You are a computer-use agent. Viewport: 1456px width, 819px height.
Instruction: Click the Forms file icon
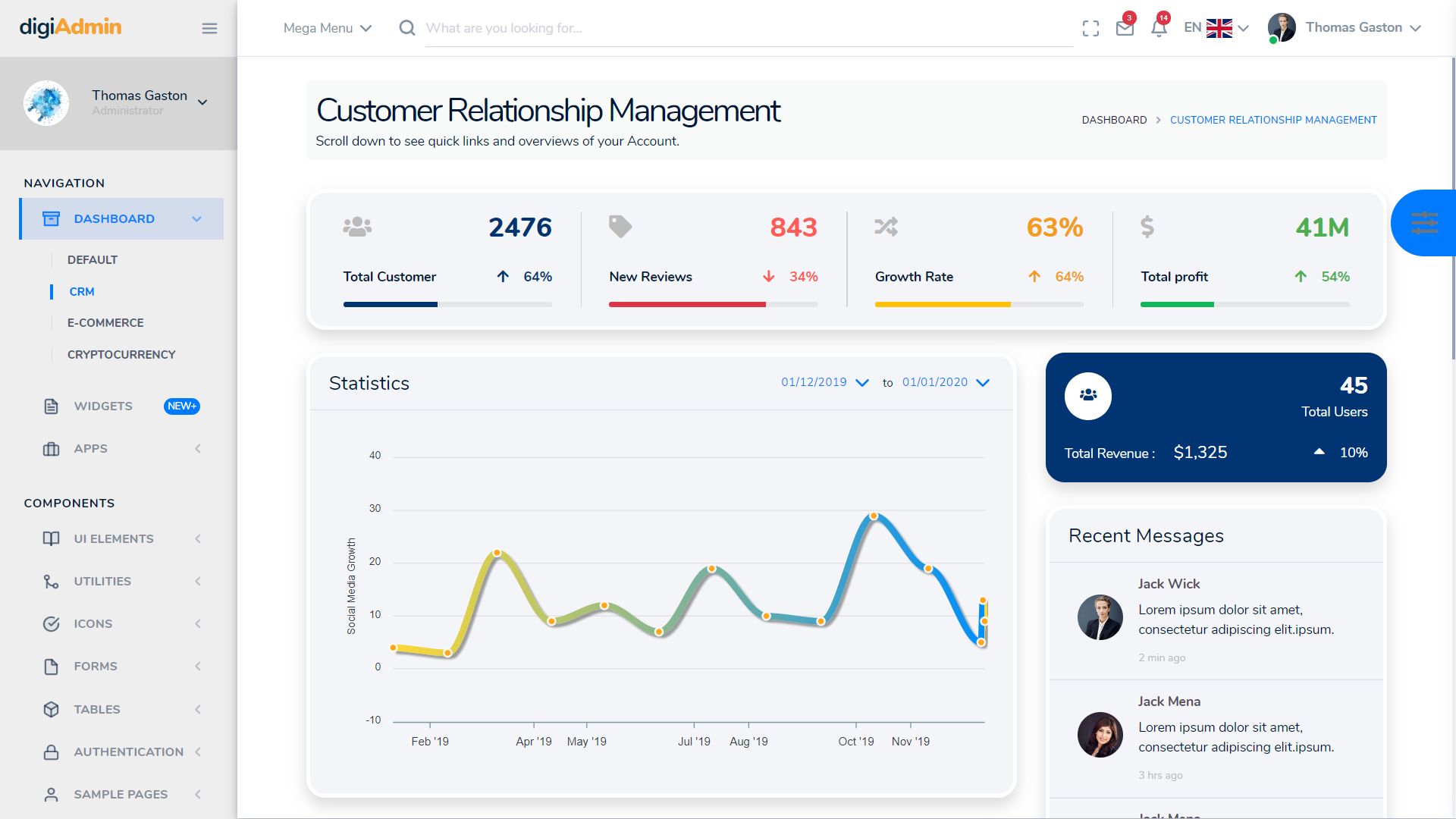pyautogui.click(x=51, y=667)
